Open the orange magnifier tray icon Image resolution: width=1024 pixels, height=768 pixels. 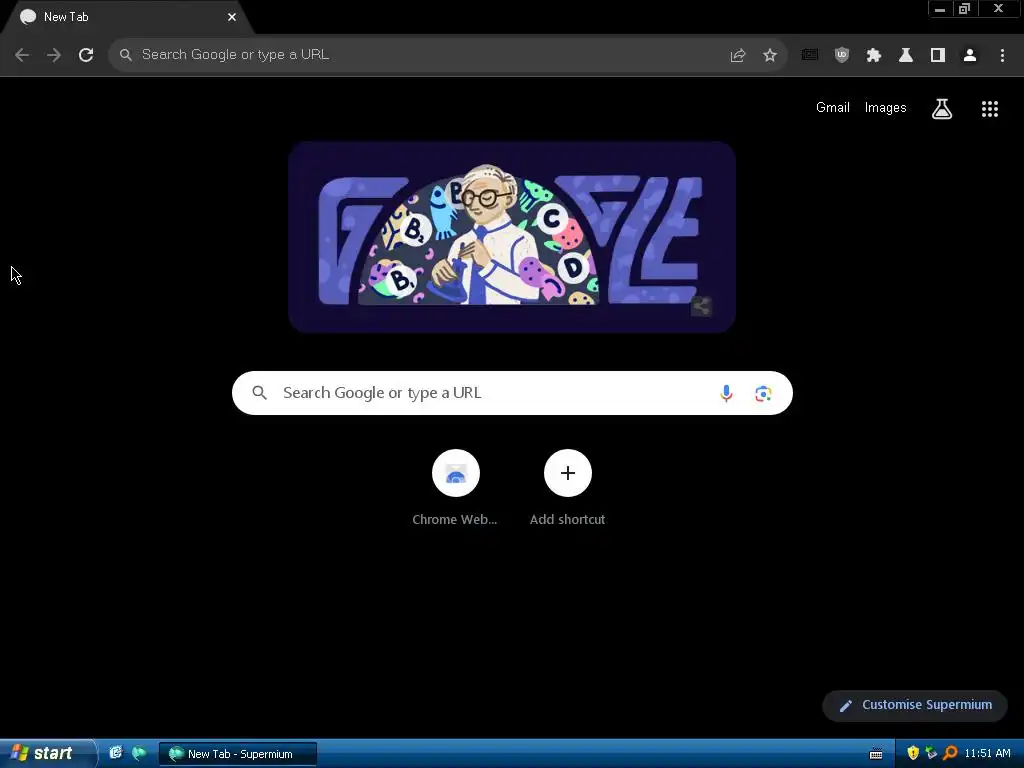(x=950, y=753)
